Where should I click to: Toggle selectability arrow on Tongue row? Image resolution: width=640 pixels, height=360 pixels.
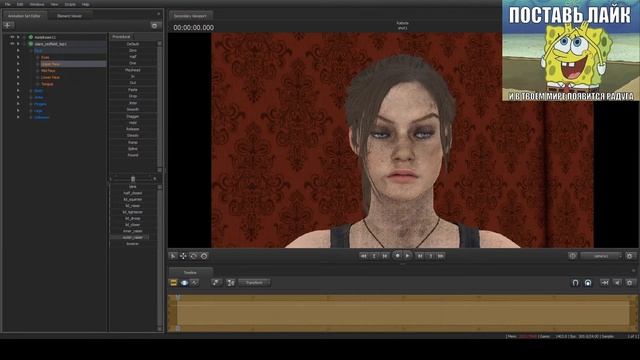(x=18, y=84)
